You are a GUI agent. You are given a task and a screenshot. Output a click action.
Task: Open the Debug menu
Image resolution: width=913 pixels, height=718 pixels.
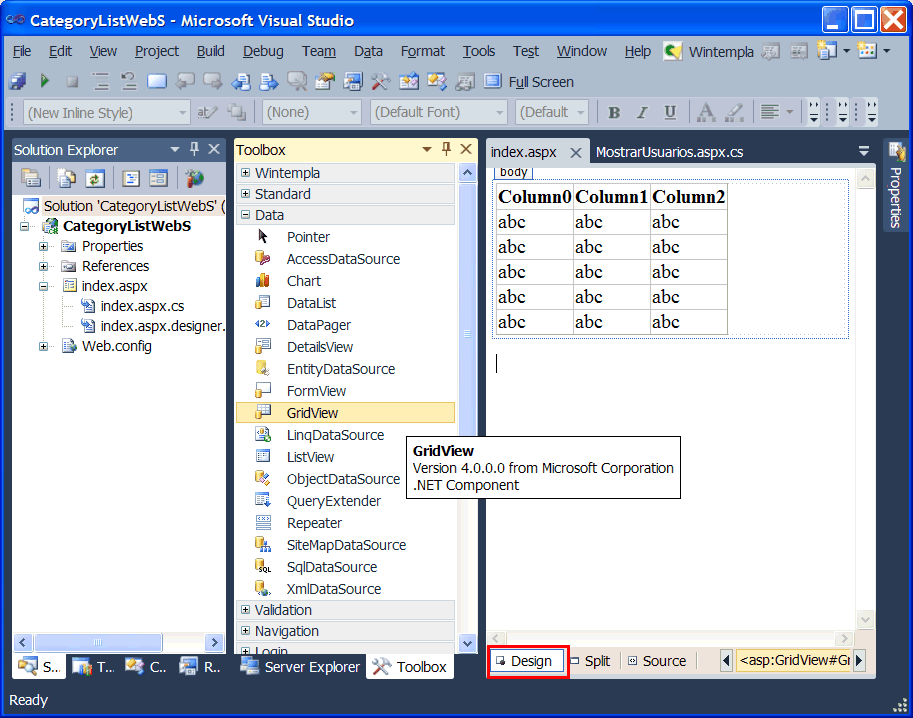click(263, 51)
